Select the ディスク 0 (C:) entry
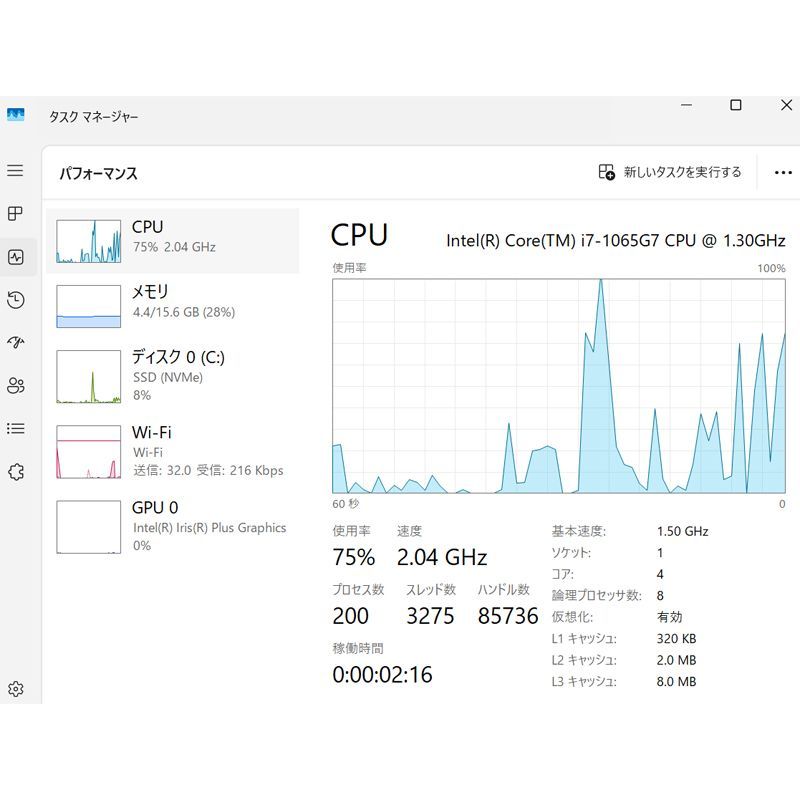This screenshot has height=800, width=800. (172, 377)
